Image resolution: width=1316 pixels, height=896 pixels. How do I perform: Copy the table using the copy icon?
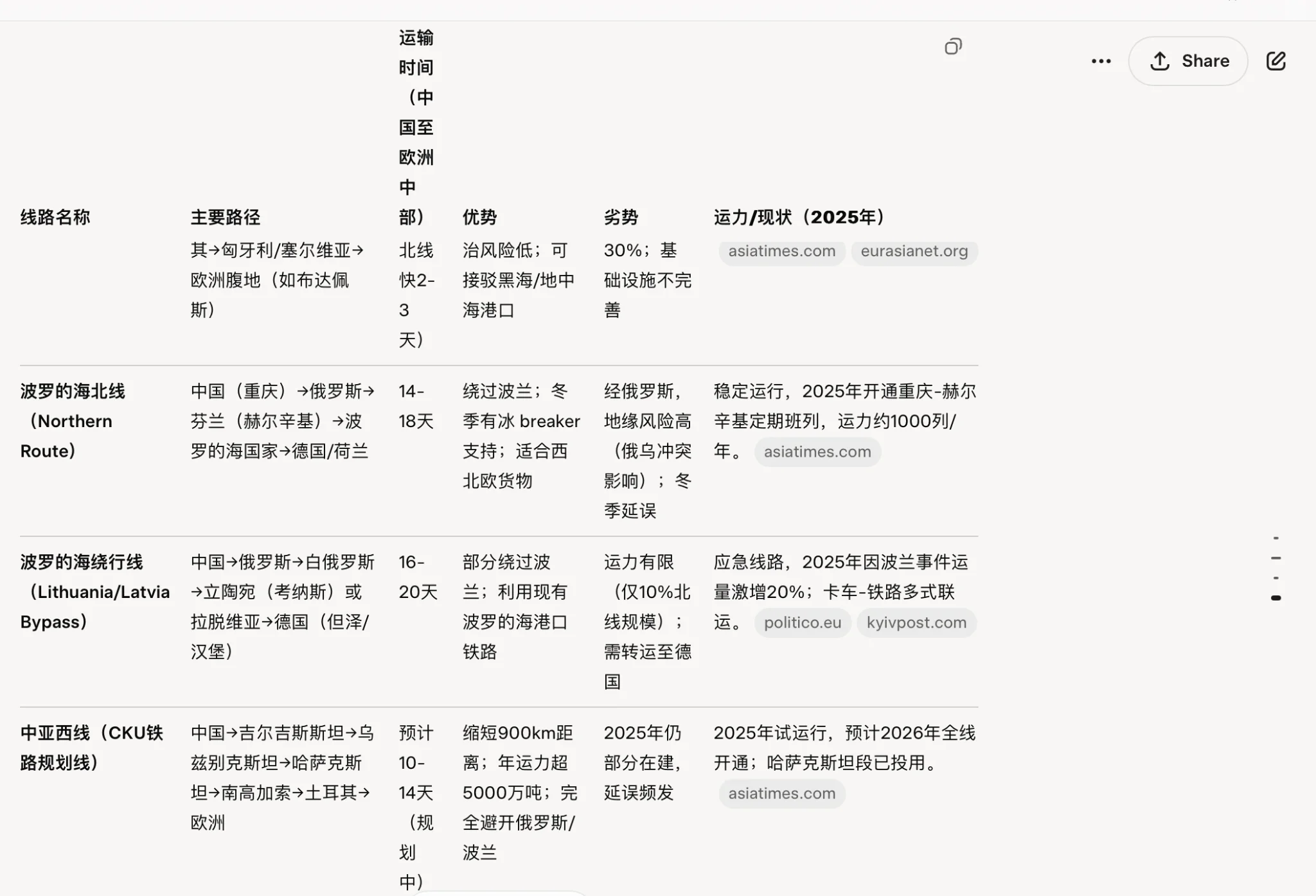953,46
